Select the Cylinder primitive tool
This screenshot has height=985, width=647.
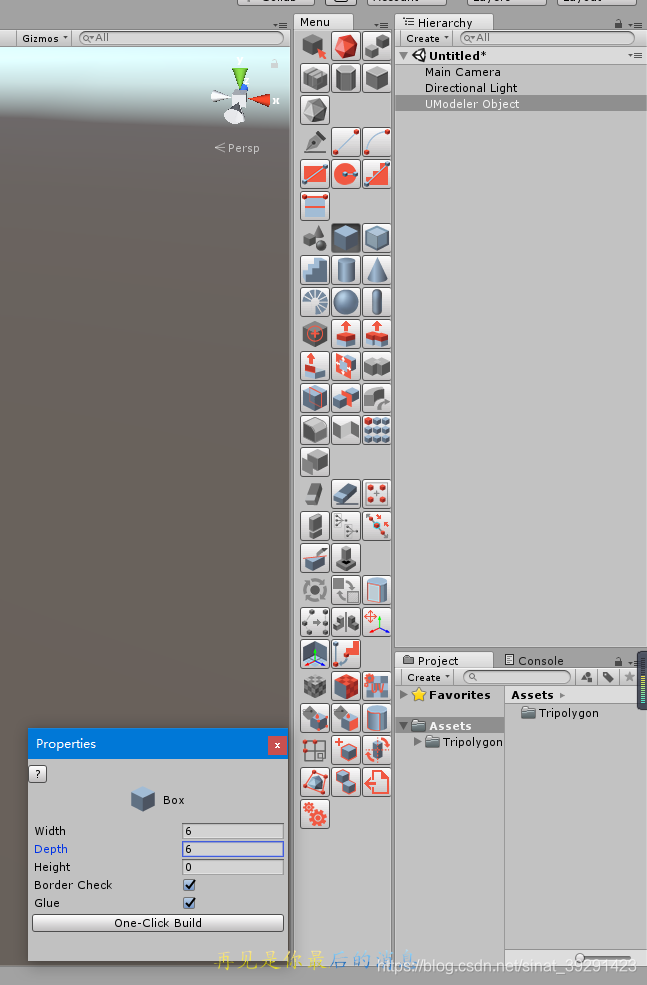click(346, 270)
